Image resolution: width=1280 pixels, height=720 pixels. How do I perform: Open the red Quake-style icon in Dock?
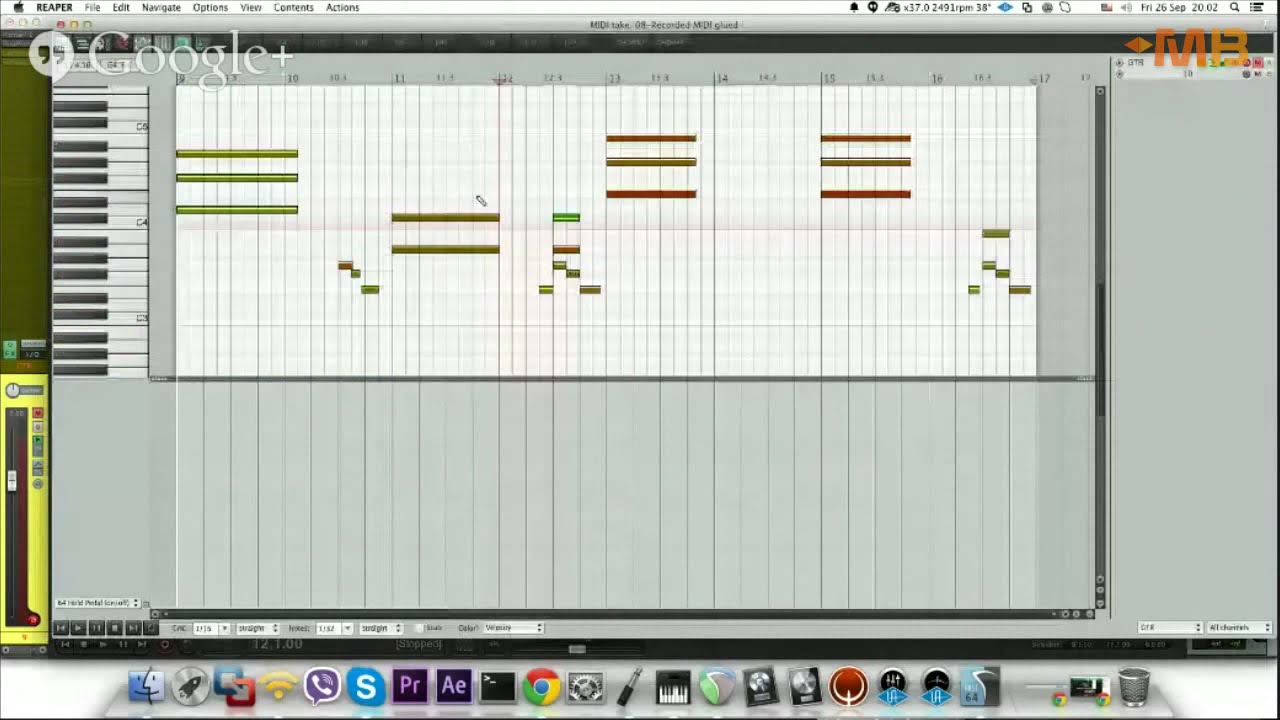tap(849, 687)
